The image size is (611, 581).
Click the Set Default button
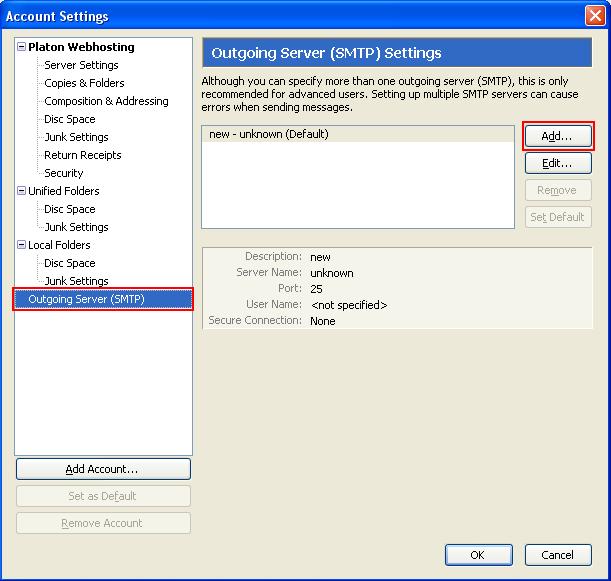[x=558, y=217]
